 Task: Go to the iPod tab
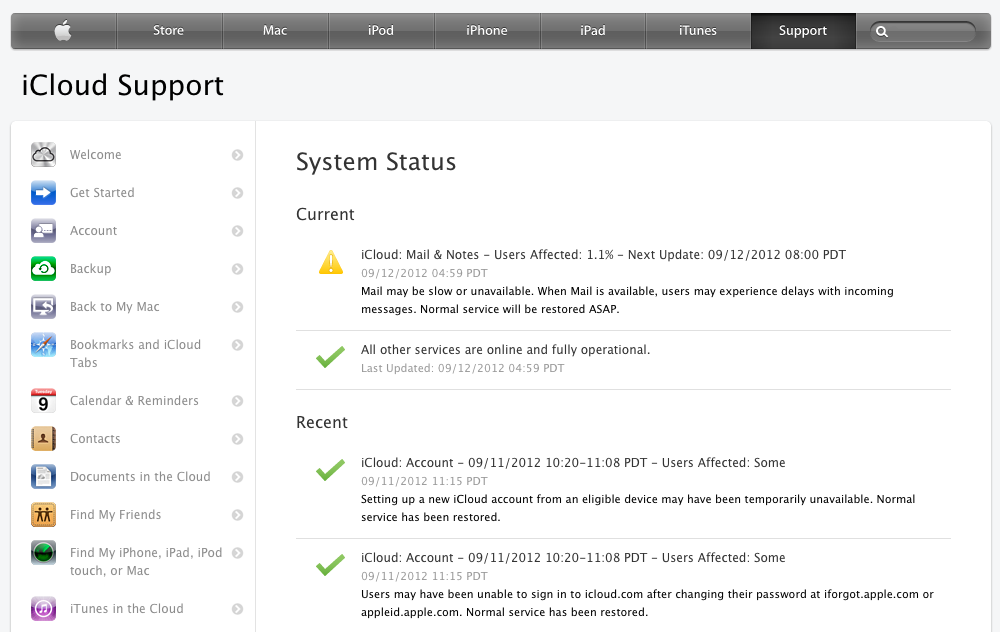381,31
